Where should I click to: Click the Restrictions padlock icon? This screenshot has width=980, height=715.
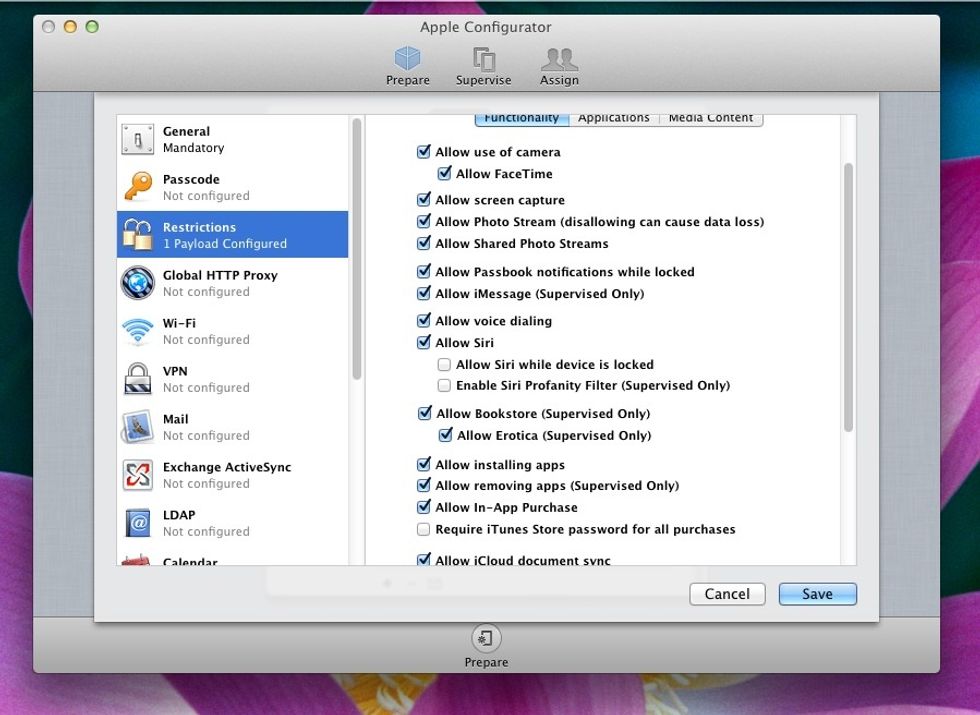coord(138,235)
